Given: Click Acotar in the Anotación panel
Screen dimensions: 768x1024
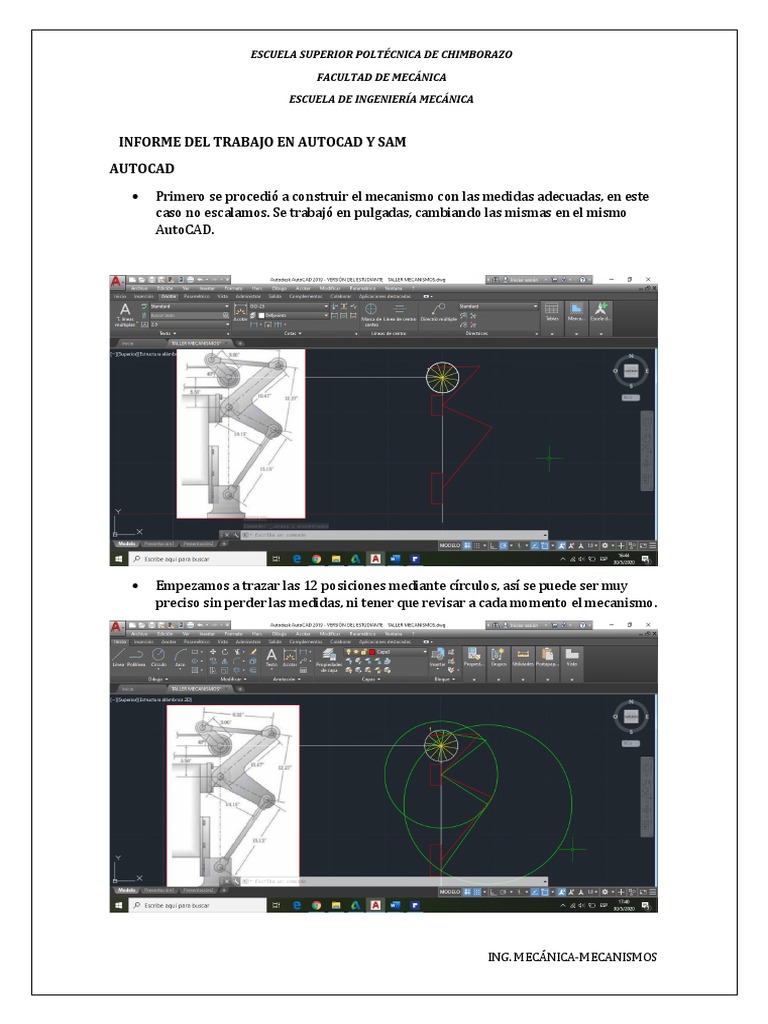Looking at the screenshot, I should pyautogui.click(x=289, y=656).
